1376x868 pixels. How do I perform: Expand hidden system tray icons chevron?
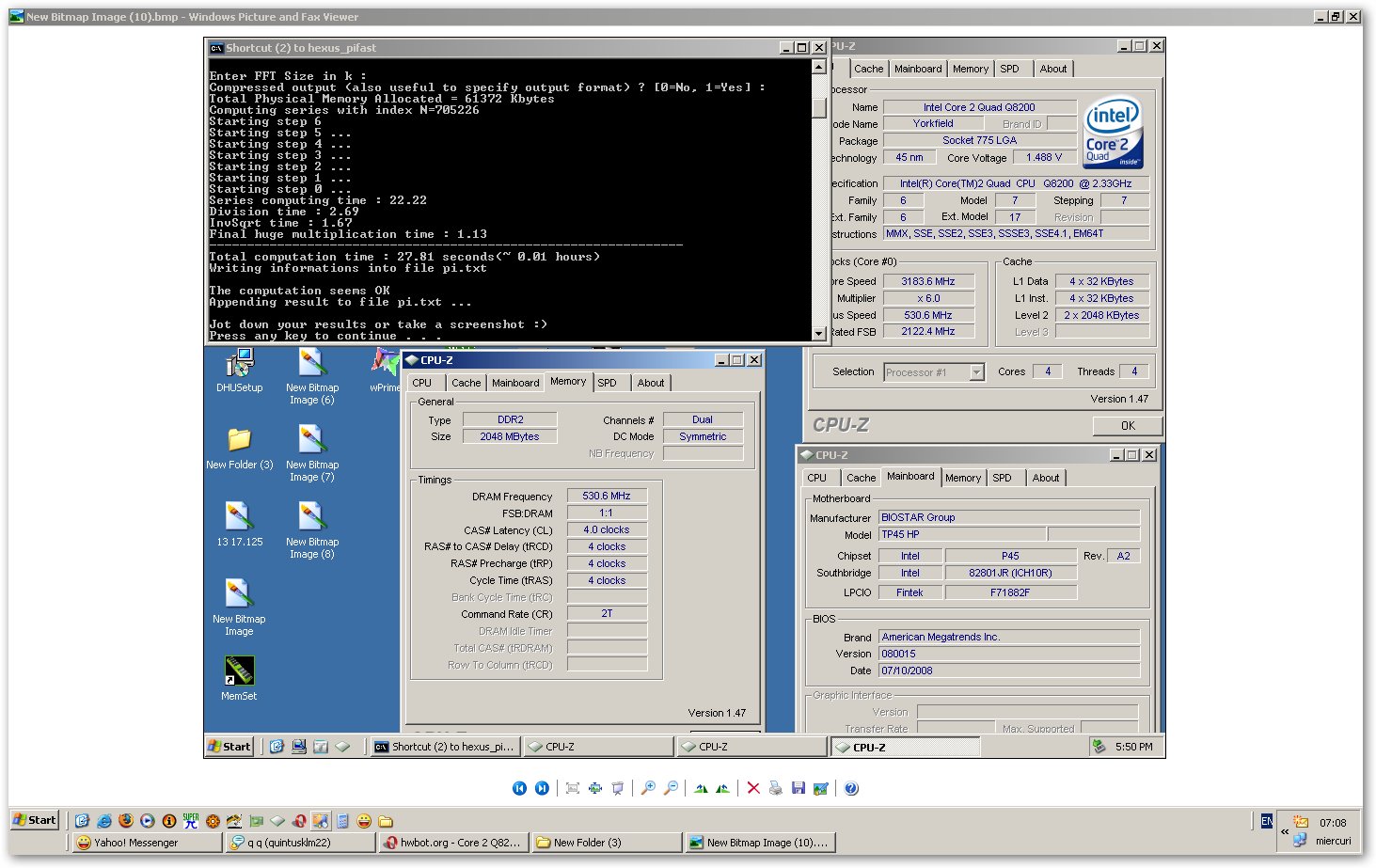(1285, 831)
